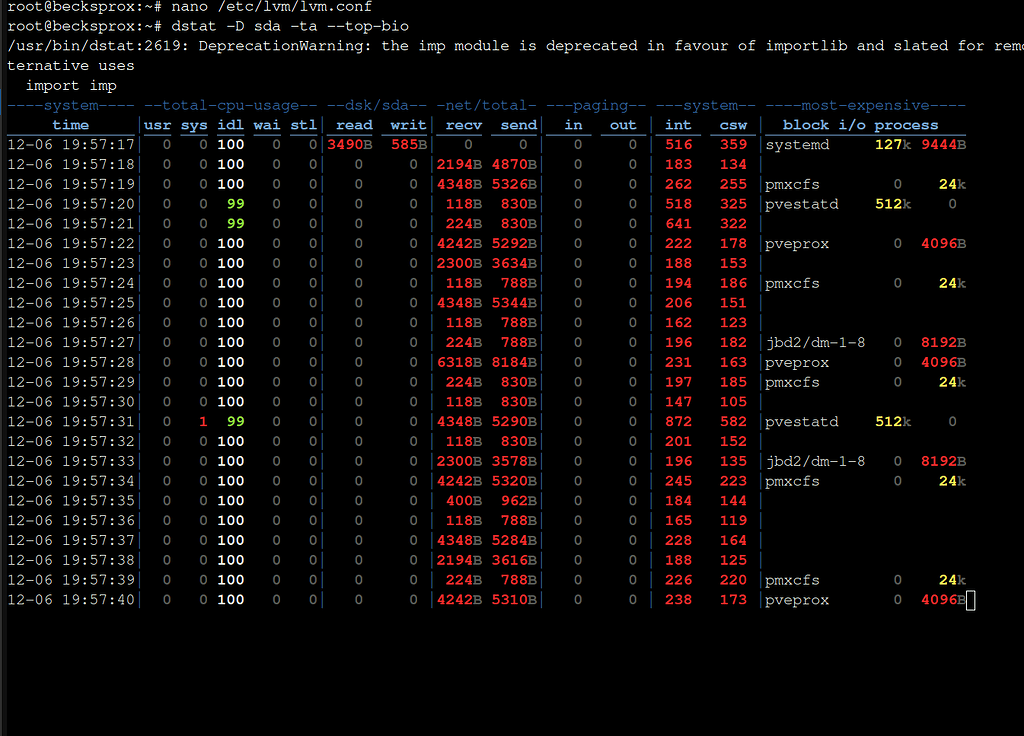Click the --paging-- section title
This screenshot has height=736, width=1024.
(596, 105)
